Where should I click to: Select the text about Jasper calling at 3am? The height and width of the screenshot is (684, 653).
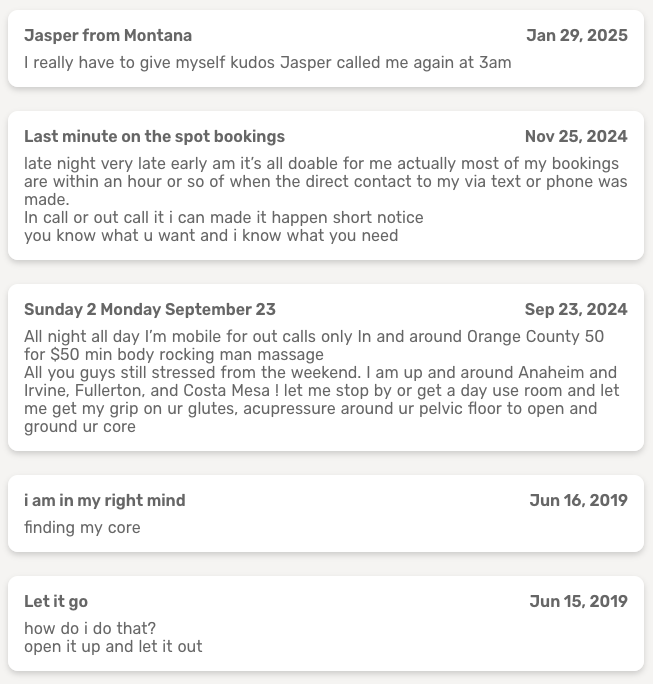click(268, 63)
